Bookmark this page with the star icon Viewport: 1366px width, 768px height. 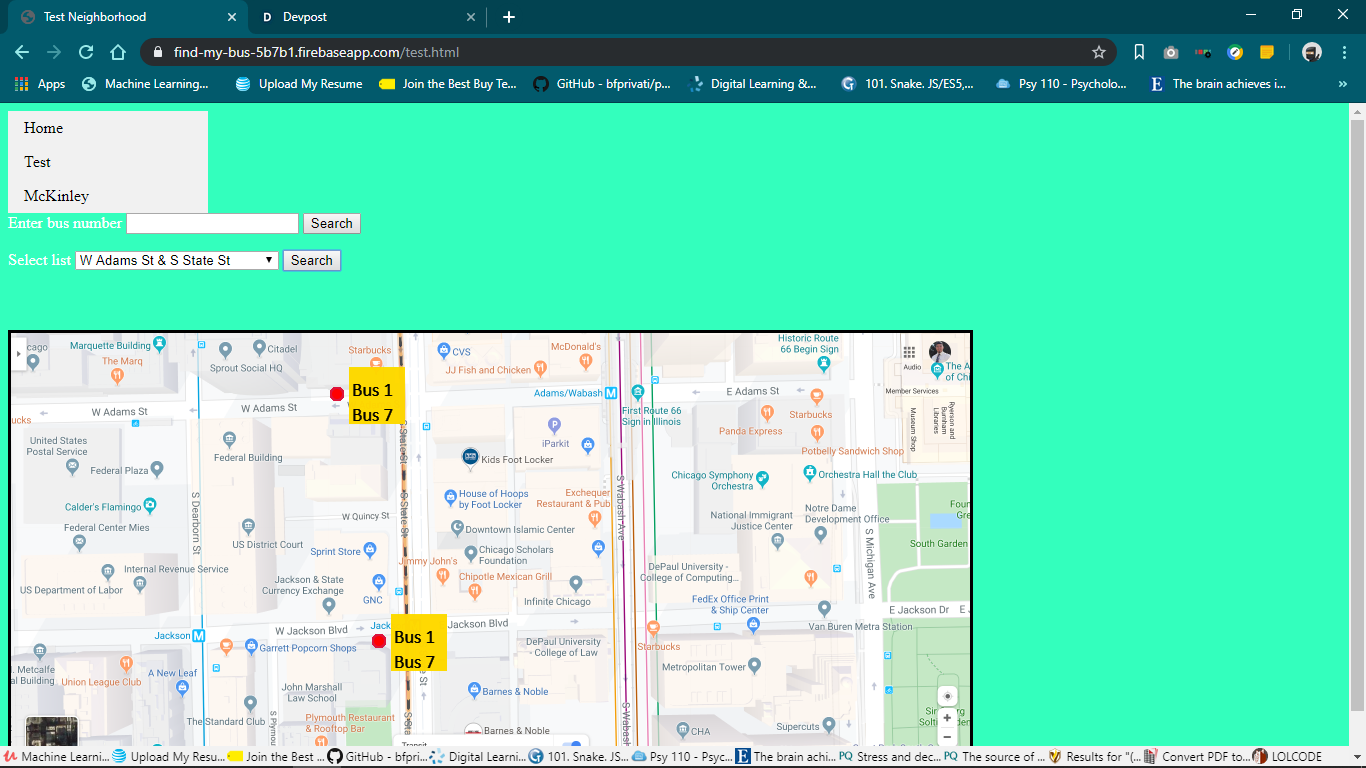[x=1099, y=52]
